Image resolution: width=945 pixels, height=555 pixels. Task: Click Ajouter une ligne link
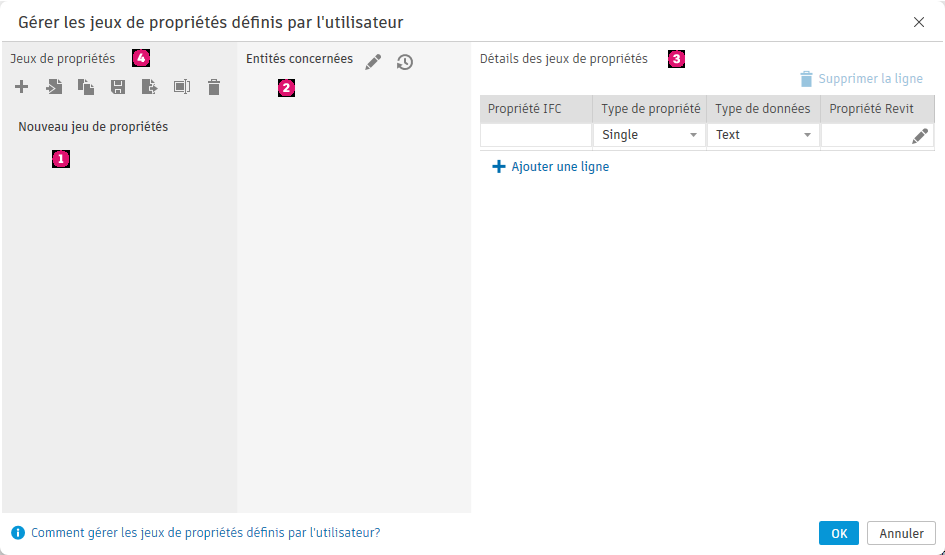point(550,167)
